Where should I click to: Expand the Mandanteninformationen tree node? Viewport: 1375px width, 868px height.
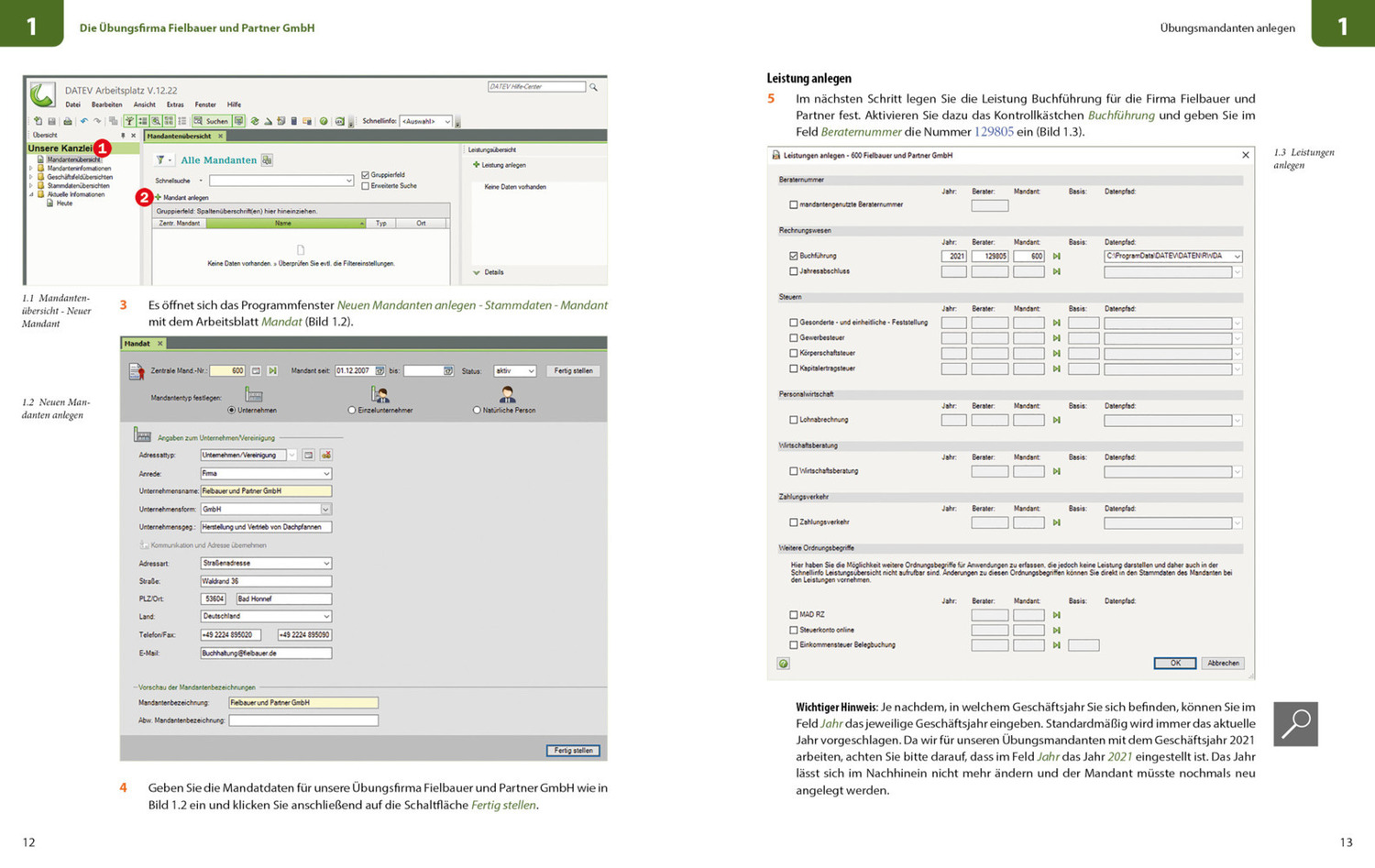pyautogui.click(x=31, y=169)
